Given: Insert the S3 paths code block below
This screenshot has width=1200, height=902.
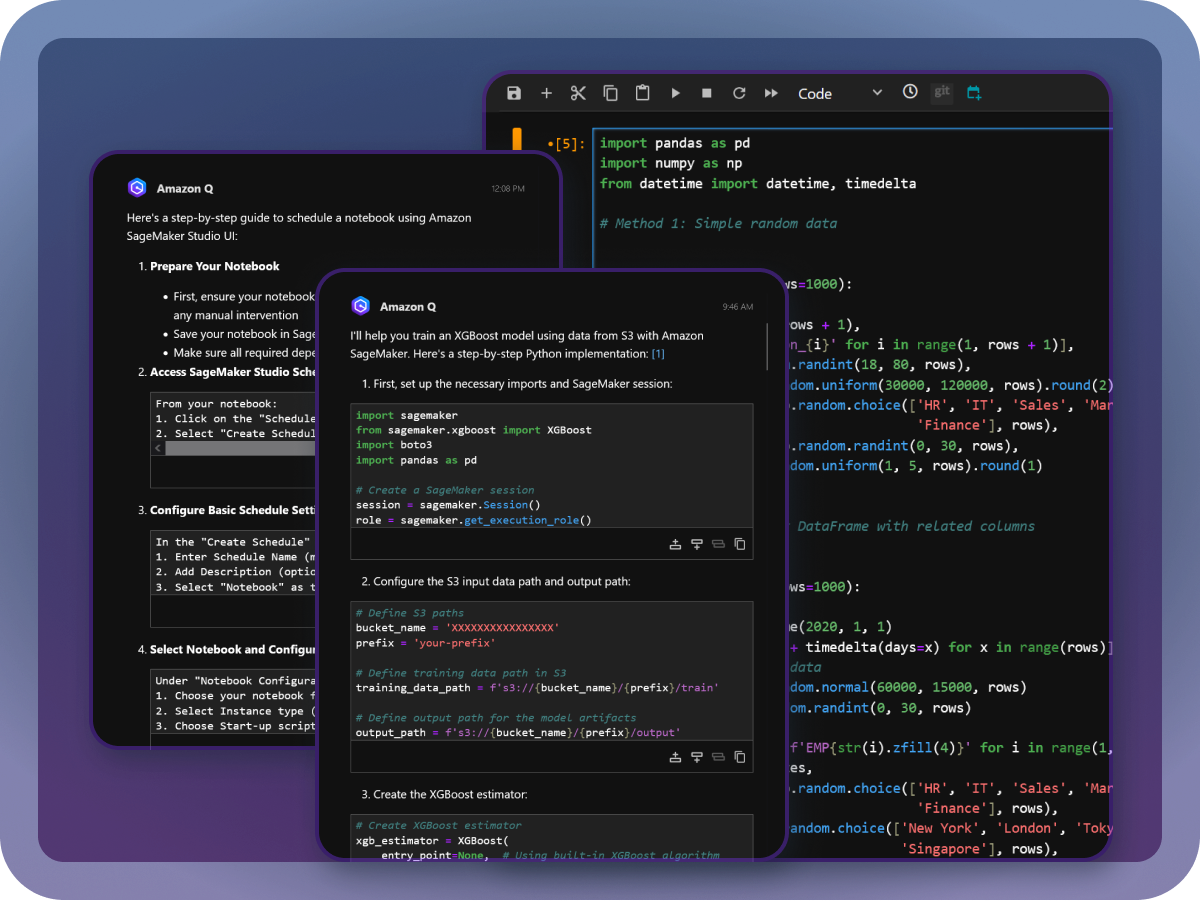Looking at the screenshot, I should click(x=697, y=757).
